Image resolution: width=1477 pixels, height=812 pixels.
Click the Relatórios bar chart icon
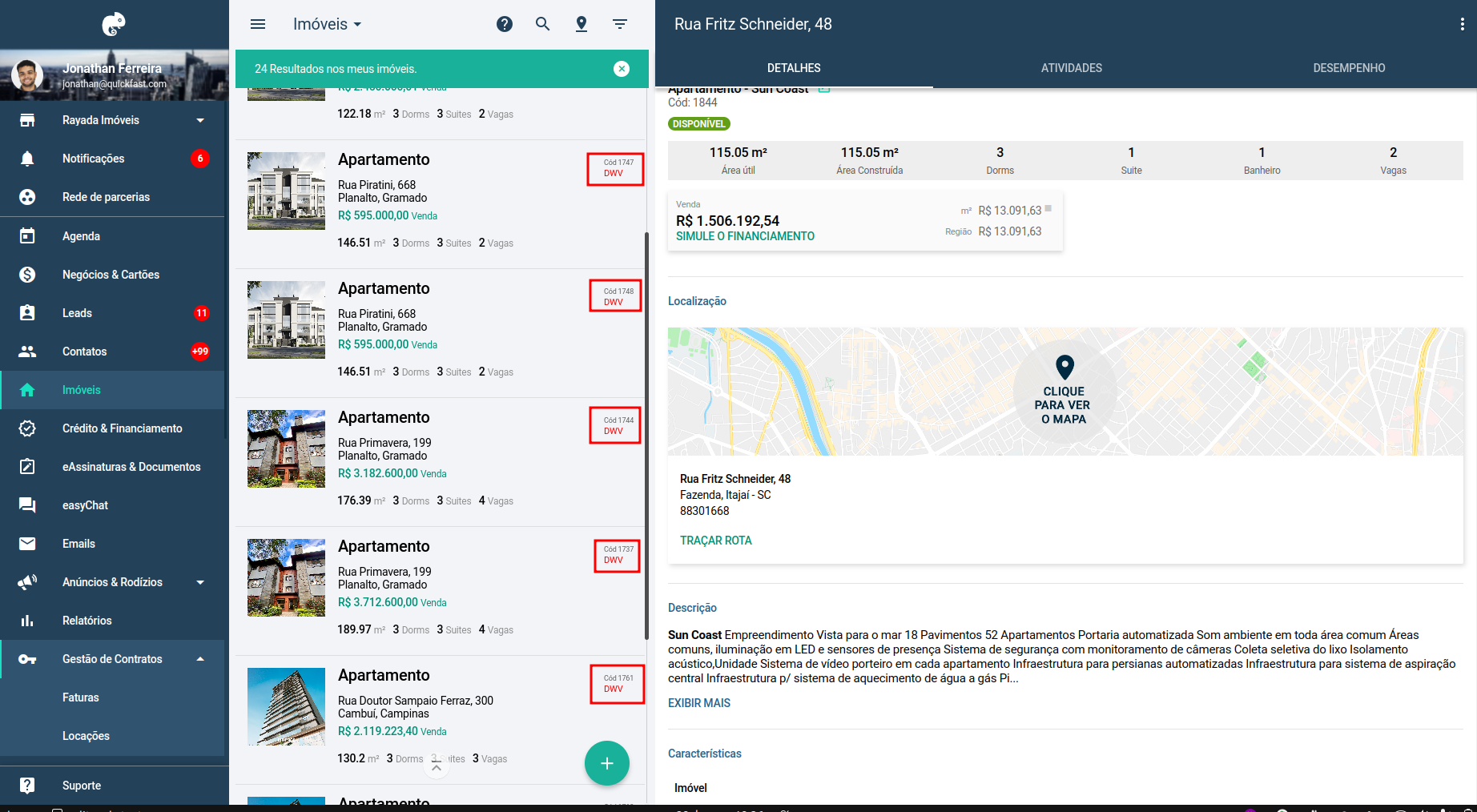click(x=27, y=621)
